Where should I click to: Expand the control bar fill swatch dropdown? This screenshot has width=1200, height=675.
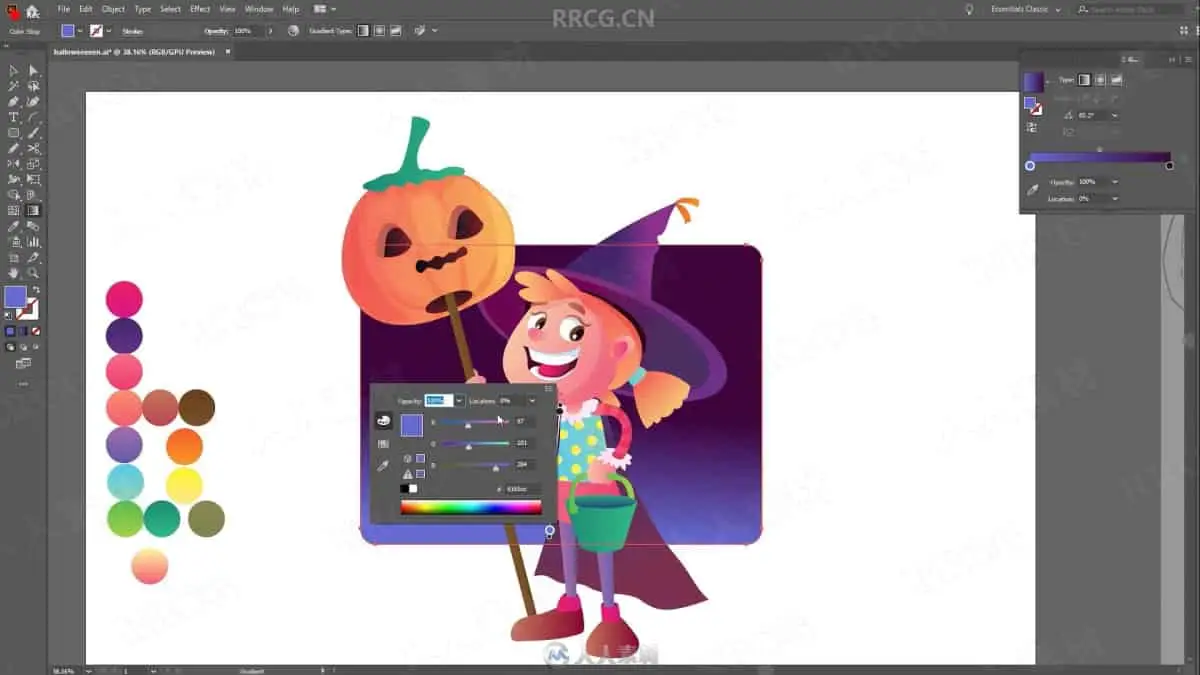(80, 31)
